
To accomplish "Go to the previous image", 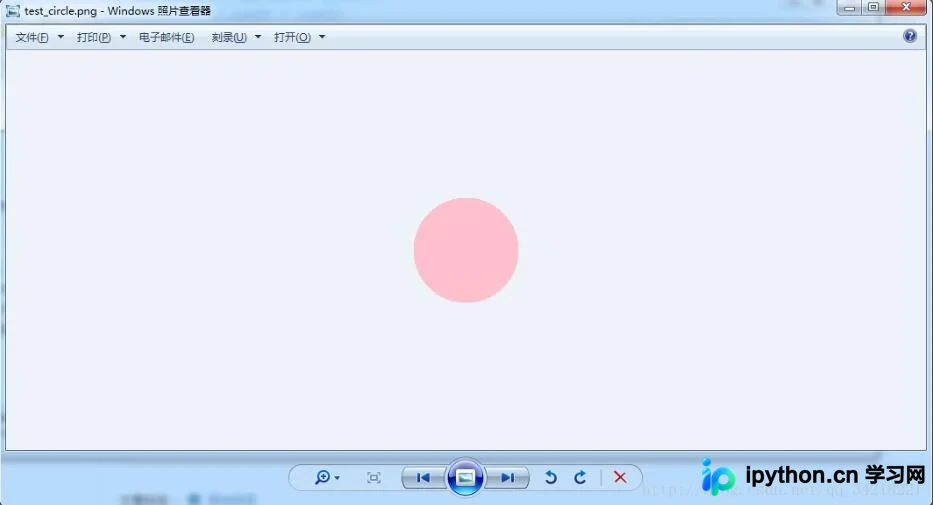I will click(x=424, y=478).
